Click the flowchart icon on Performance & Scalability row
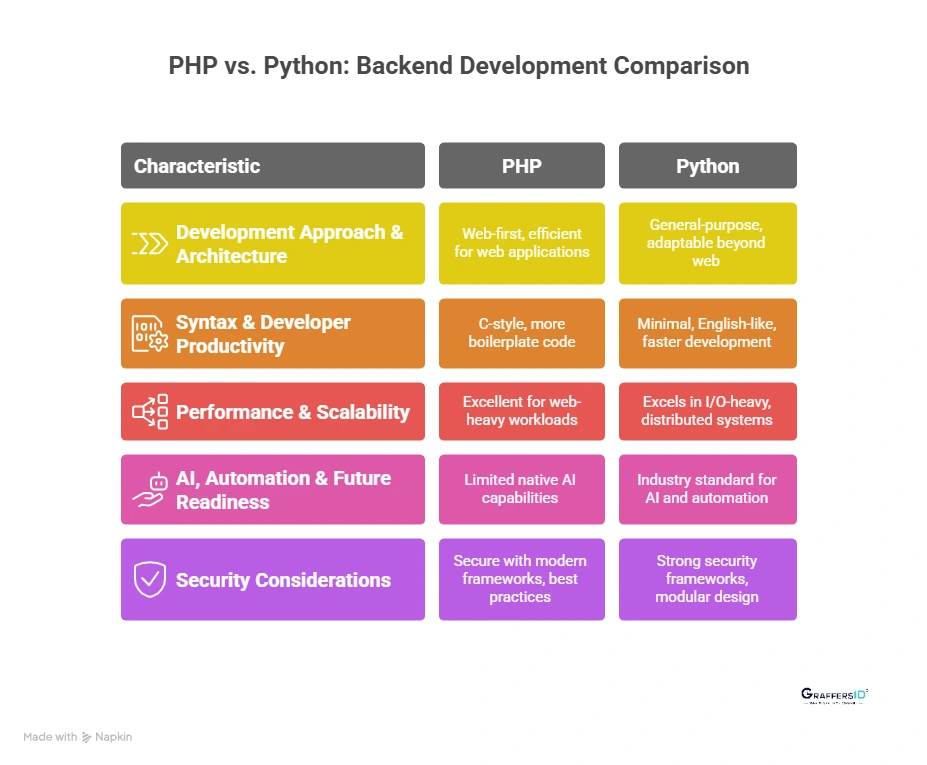 (x=148, y=411)
